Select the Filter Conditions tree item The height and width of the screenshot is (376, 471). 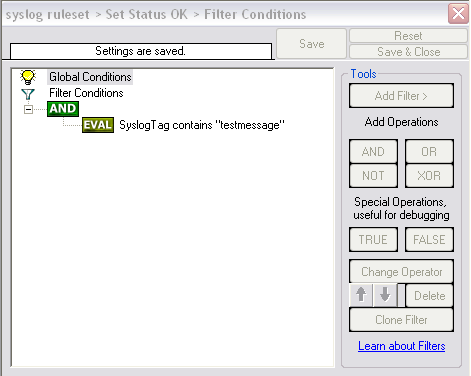coord(86,93)
